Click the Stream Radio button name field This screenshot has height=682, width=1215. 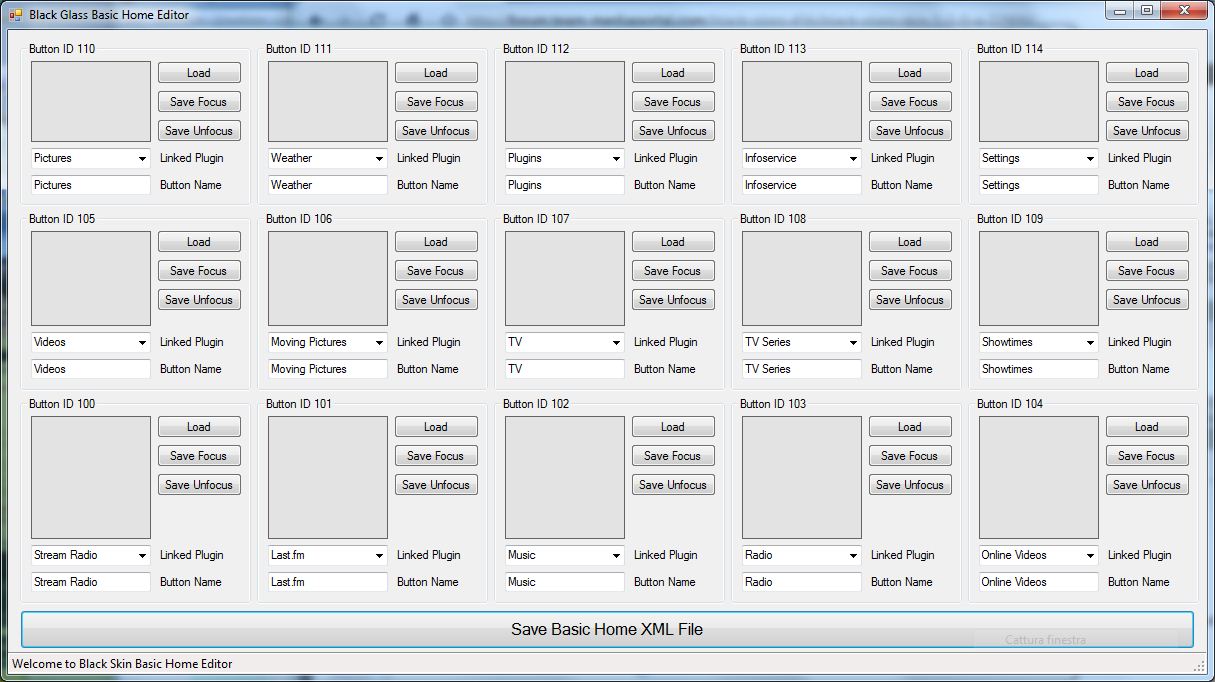click(91, 582)
